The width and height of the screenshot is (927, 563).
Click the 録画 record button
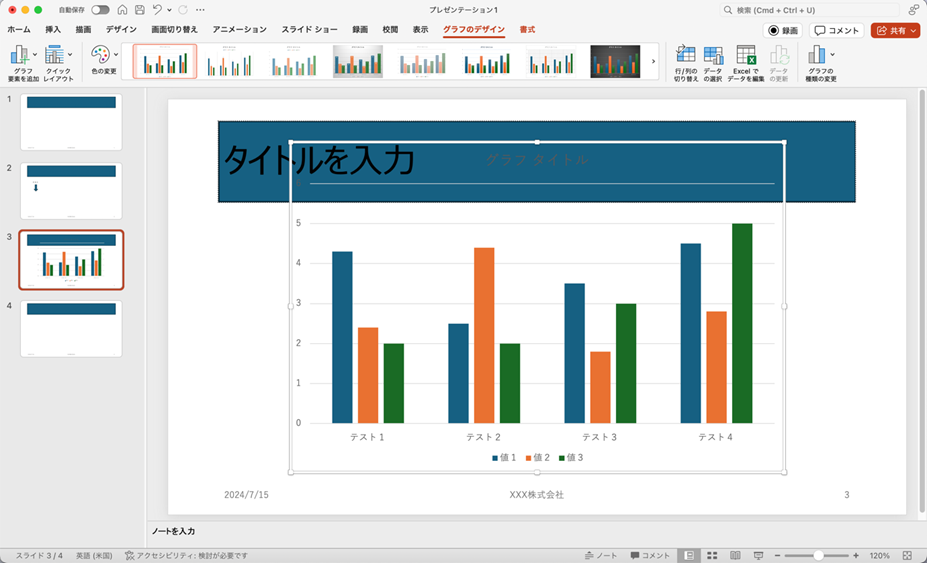pyautogui.click(x=783, y=30)
